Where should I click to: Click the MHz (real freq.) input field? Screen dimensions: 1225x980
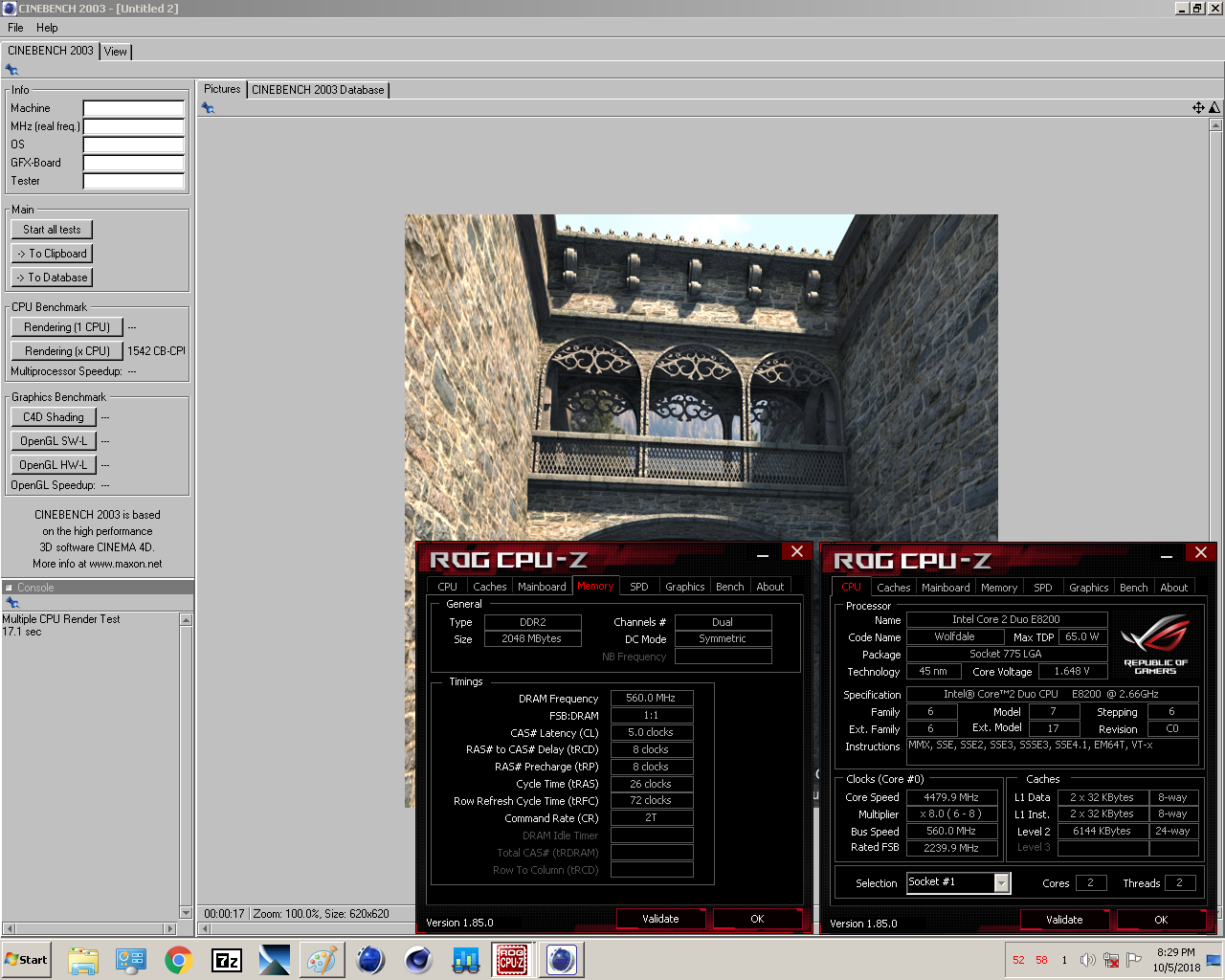click(x=134, y=126)
